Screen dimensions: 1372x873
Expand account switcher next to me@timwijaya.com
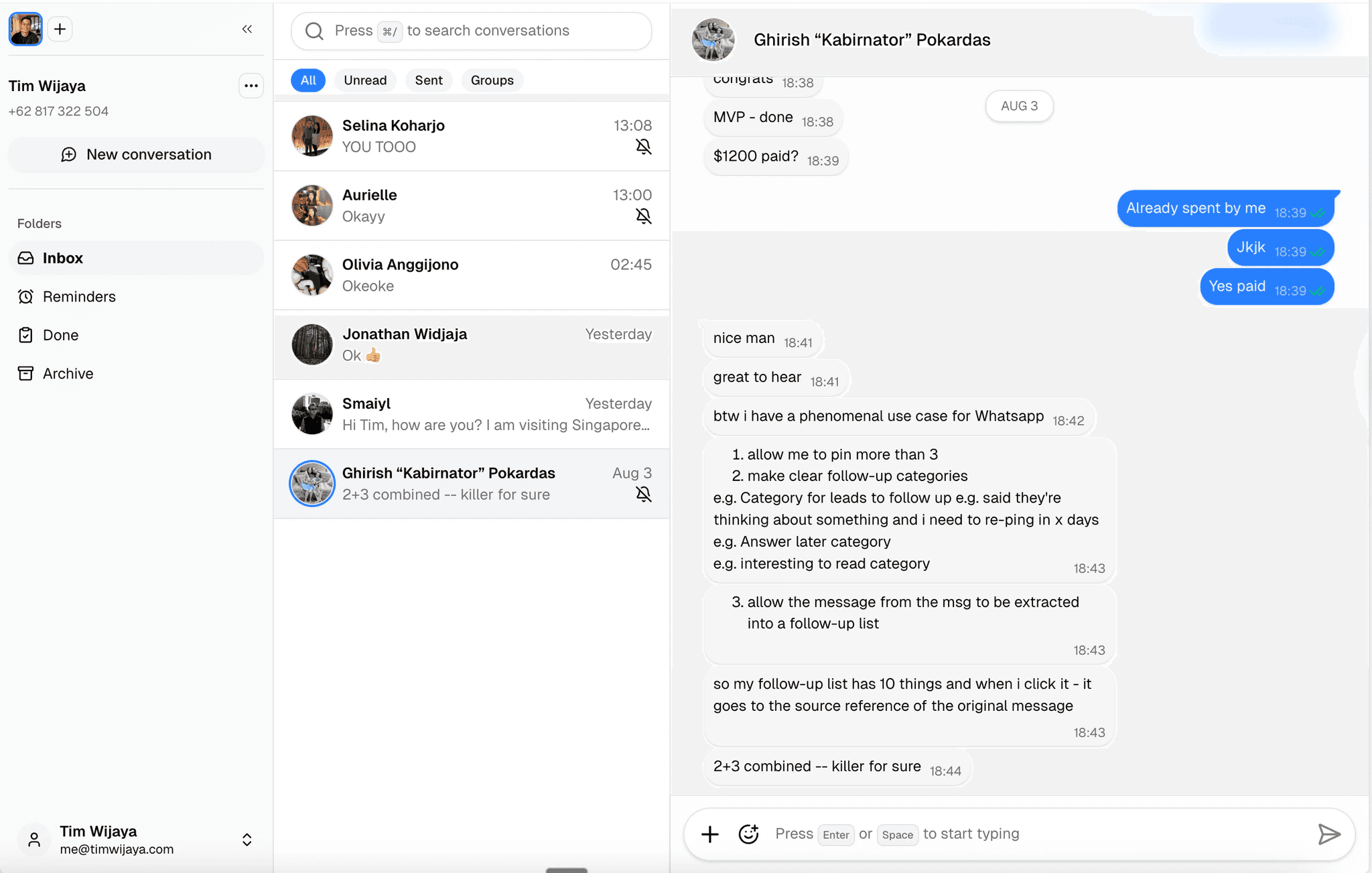(247, 840)
